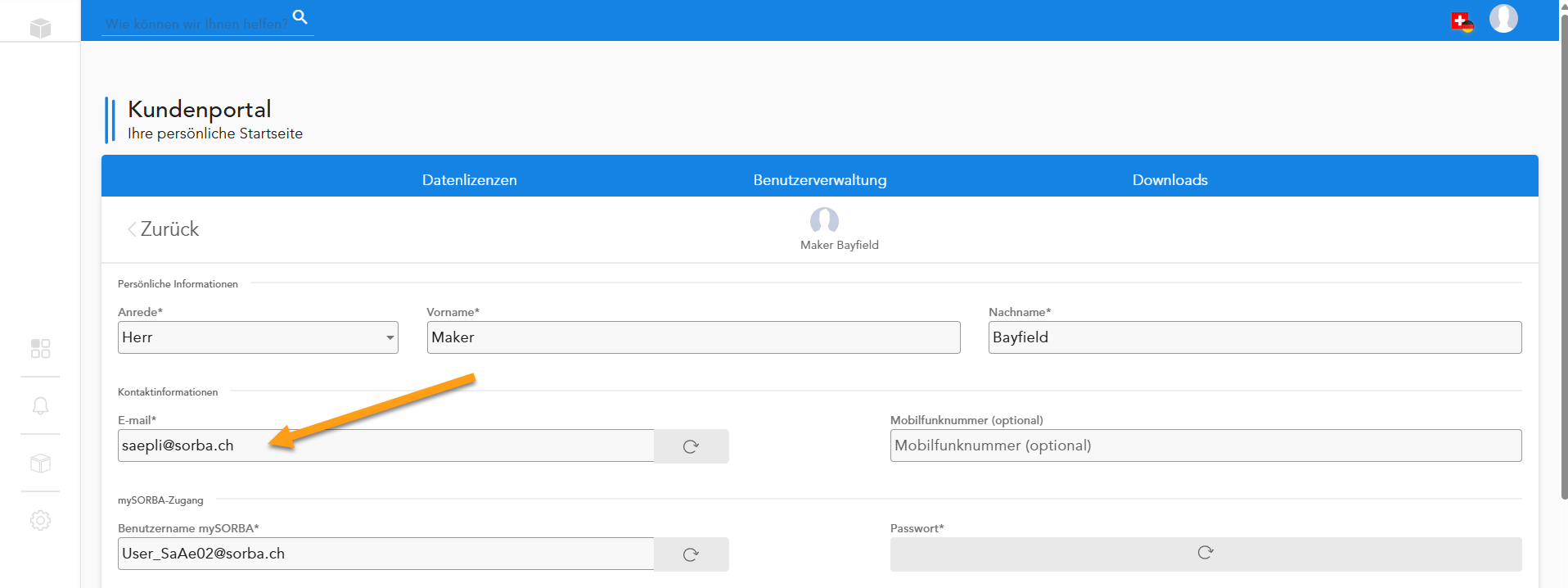Click the search magnifier icon
The height and width of the screenshot is (588, 1568).
[x=300, y=17]
